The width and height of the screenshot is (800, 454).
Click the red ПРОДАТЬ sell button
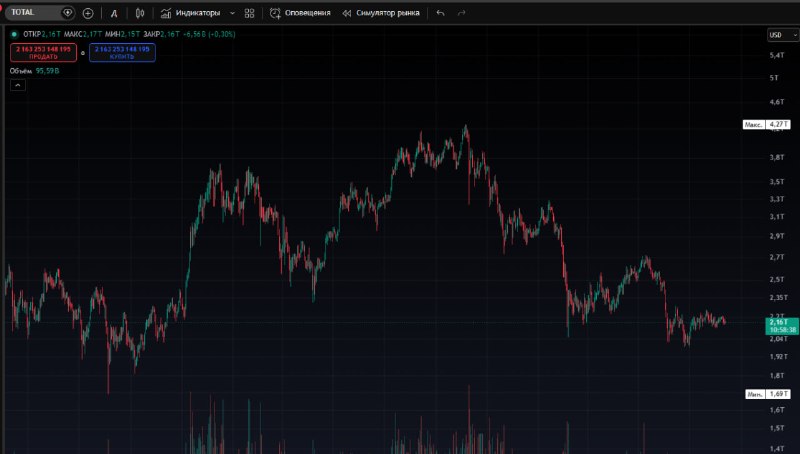43,53
